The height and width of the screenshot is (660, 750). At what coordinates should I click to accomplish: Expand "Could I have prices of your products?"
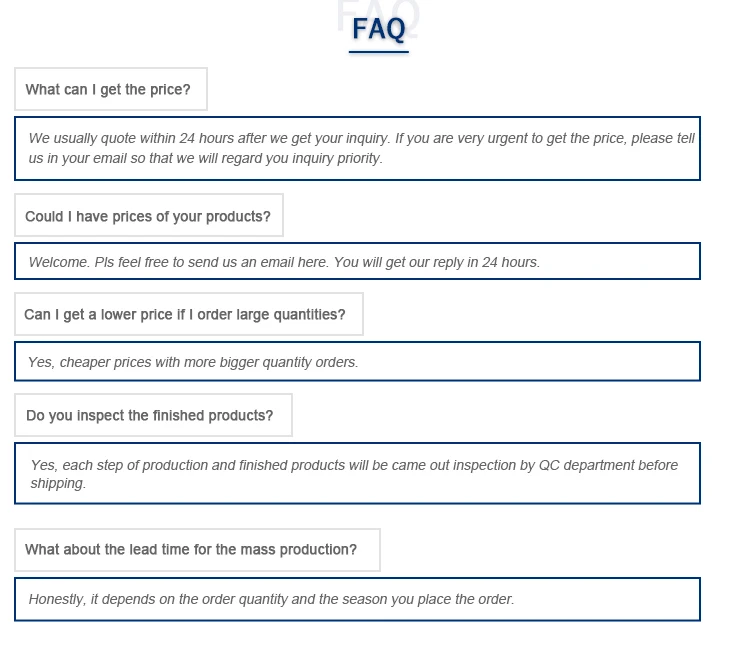[x=148, y=216]
